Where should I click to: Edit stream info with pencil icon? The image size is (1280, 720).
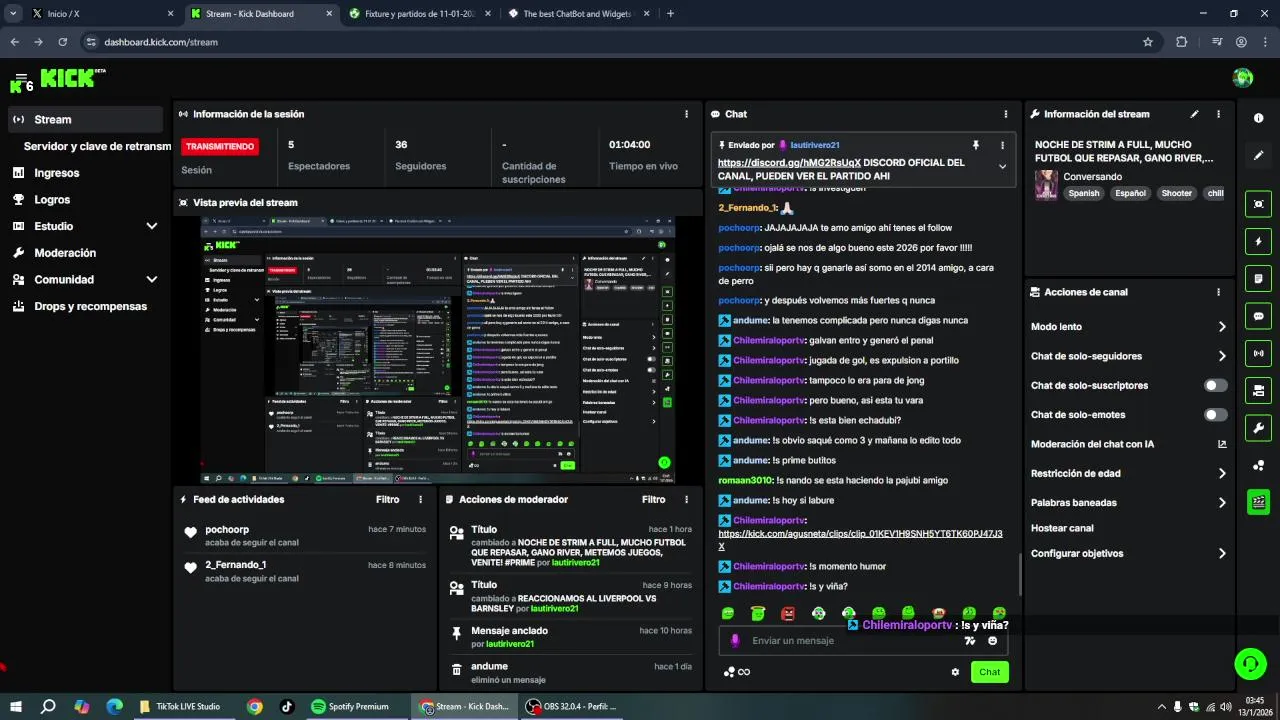(1194, 114)
